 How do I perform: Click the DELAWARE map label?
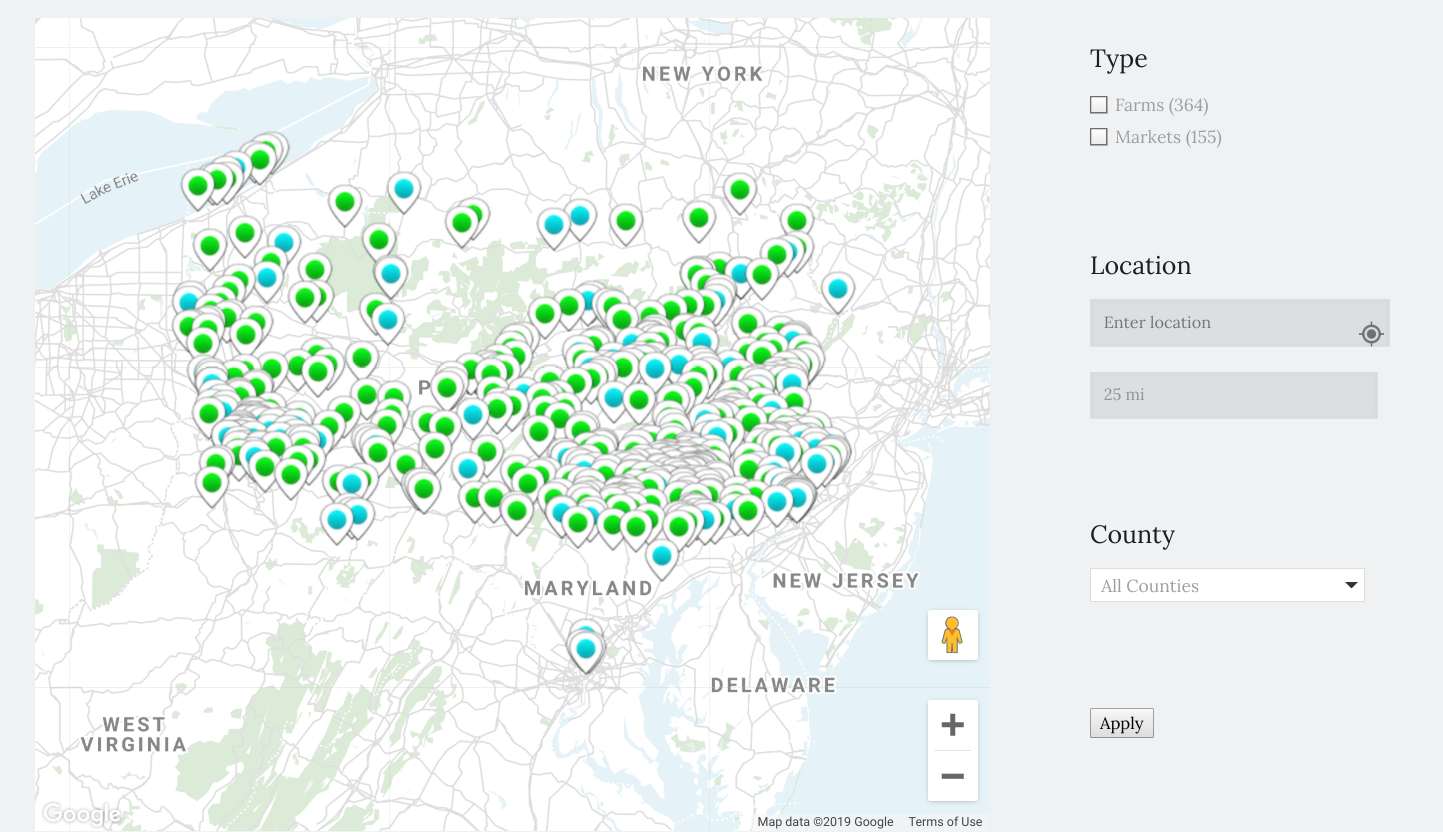click(773, 685)
